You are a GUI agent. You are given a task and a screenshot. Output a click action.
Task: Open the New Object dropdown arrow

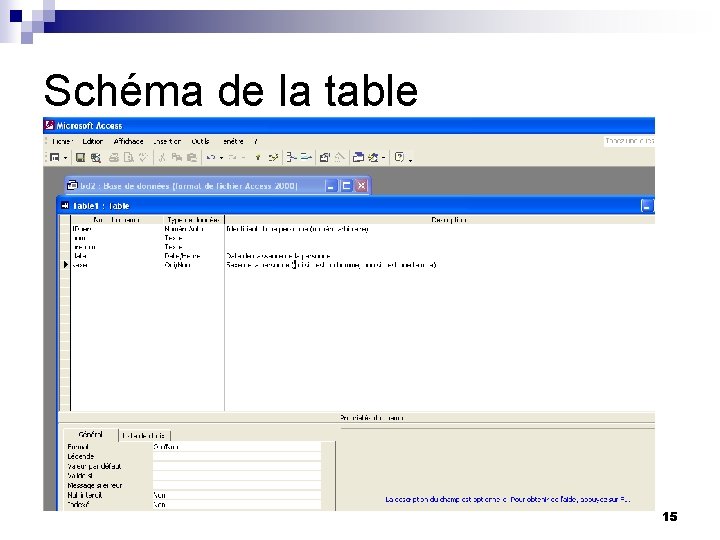383,158
